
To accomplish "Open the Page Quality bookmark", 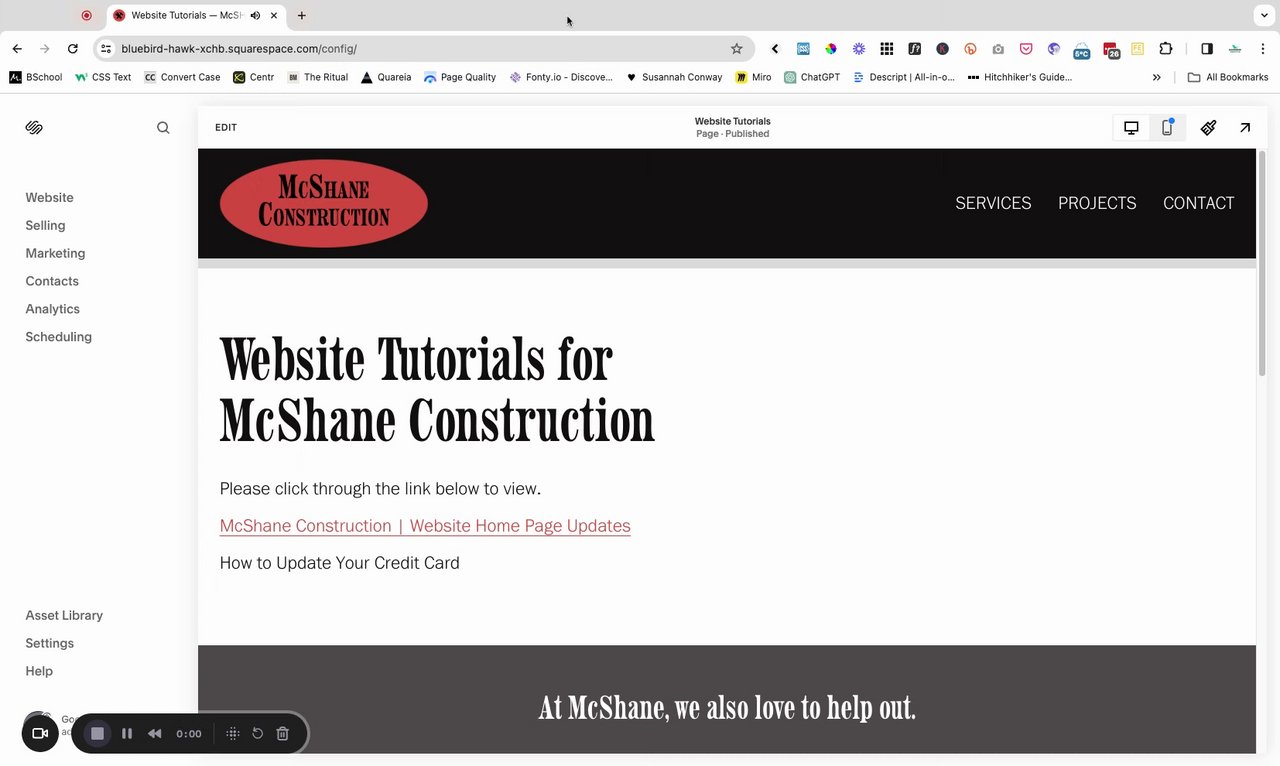I will coord(459,77).
